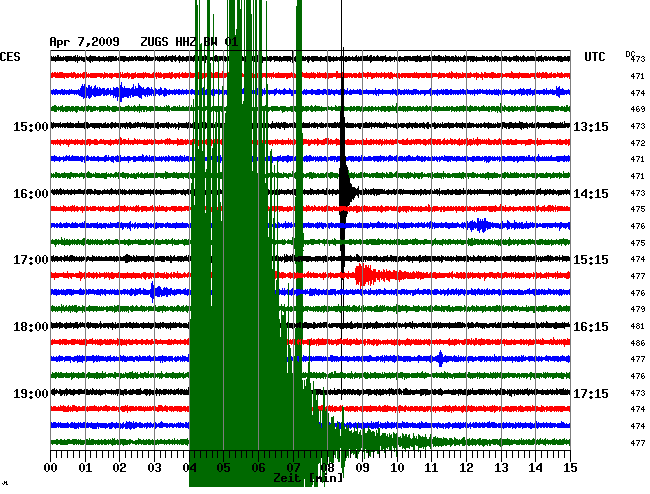Select the "19:00" local time label
Viewport: 650px width, 494px height.
[x=31, y=393]
